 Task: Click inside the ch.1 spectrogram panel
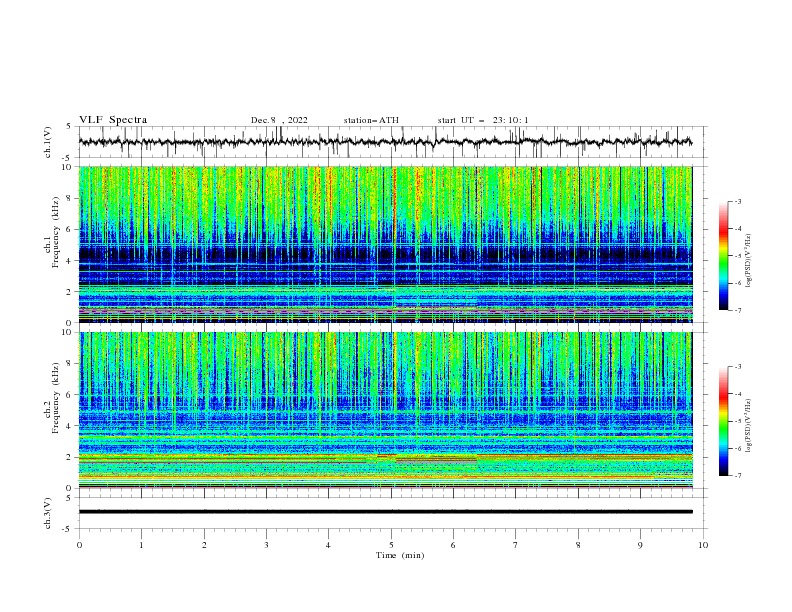(x=385, y=244)
